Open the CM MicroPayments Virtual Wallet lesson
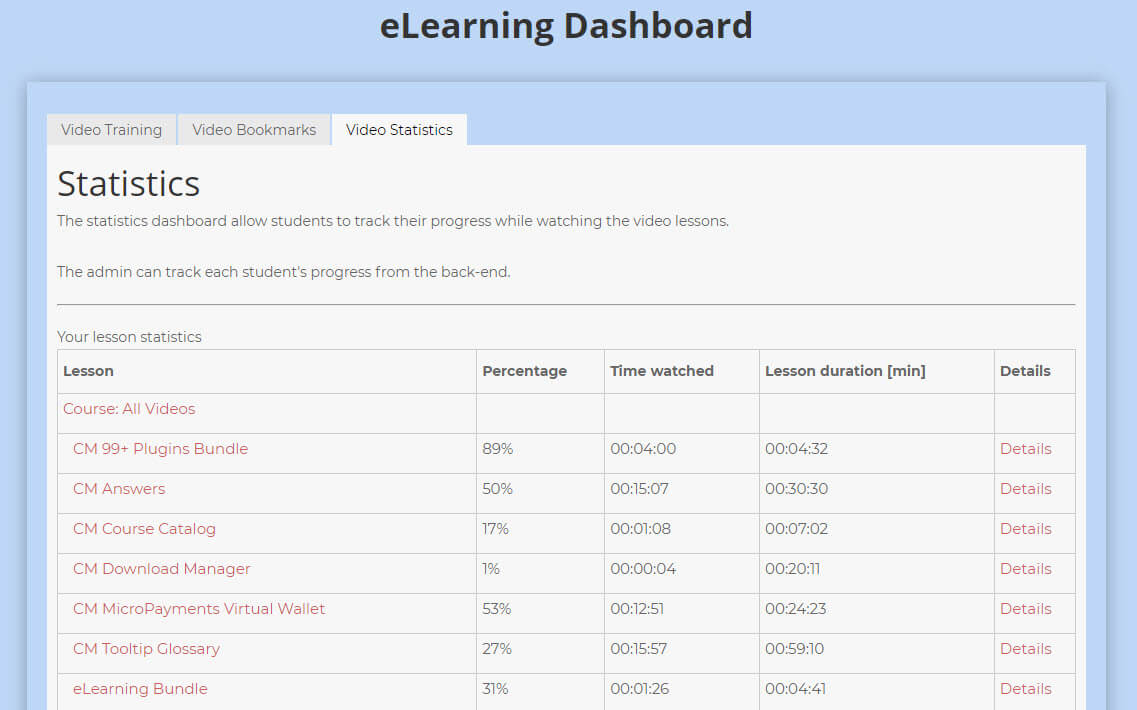The height and width of the screenshot is (710, 1137). point(199,609)
